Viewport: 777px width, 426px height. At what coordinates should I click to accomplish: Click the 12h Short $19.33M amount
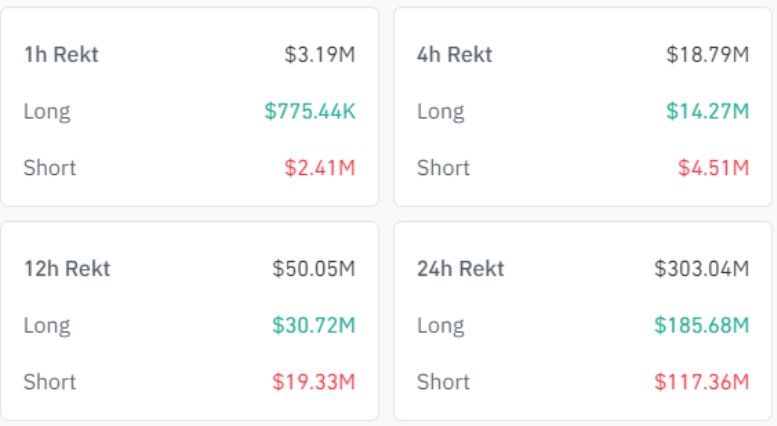click(314, 381)
